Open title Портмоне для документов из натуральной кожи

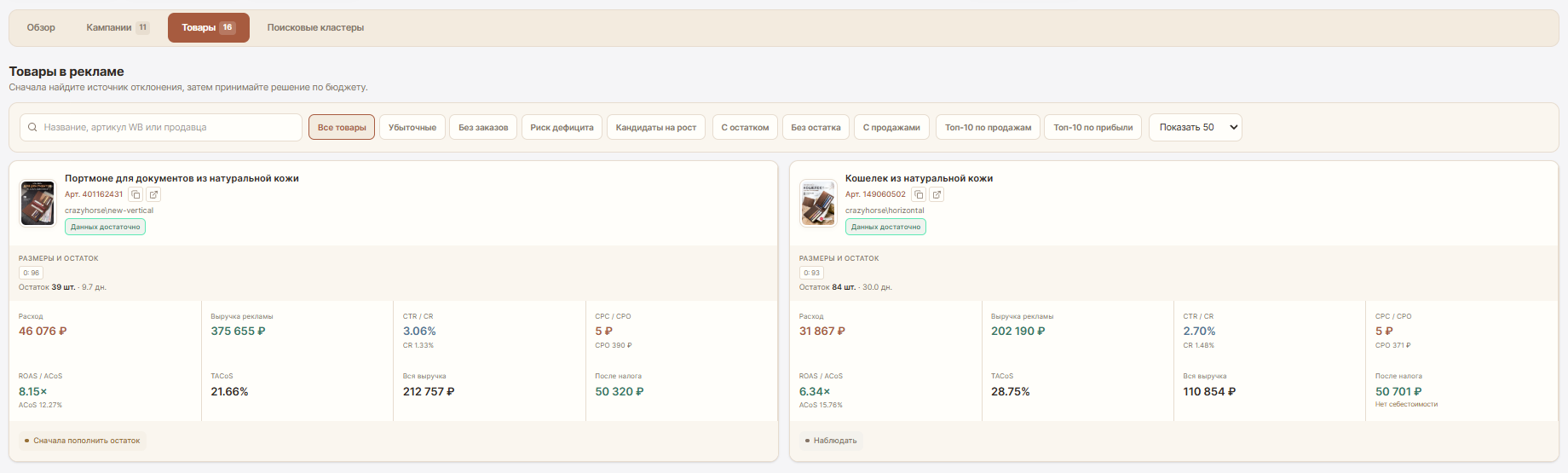(x=182, y=178)
